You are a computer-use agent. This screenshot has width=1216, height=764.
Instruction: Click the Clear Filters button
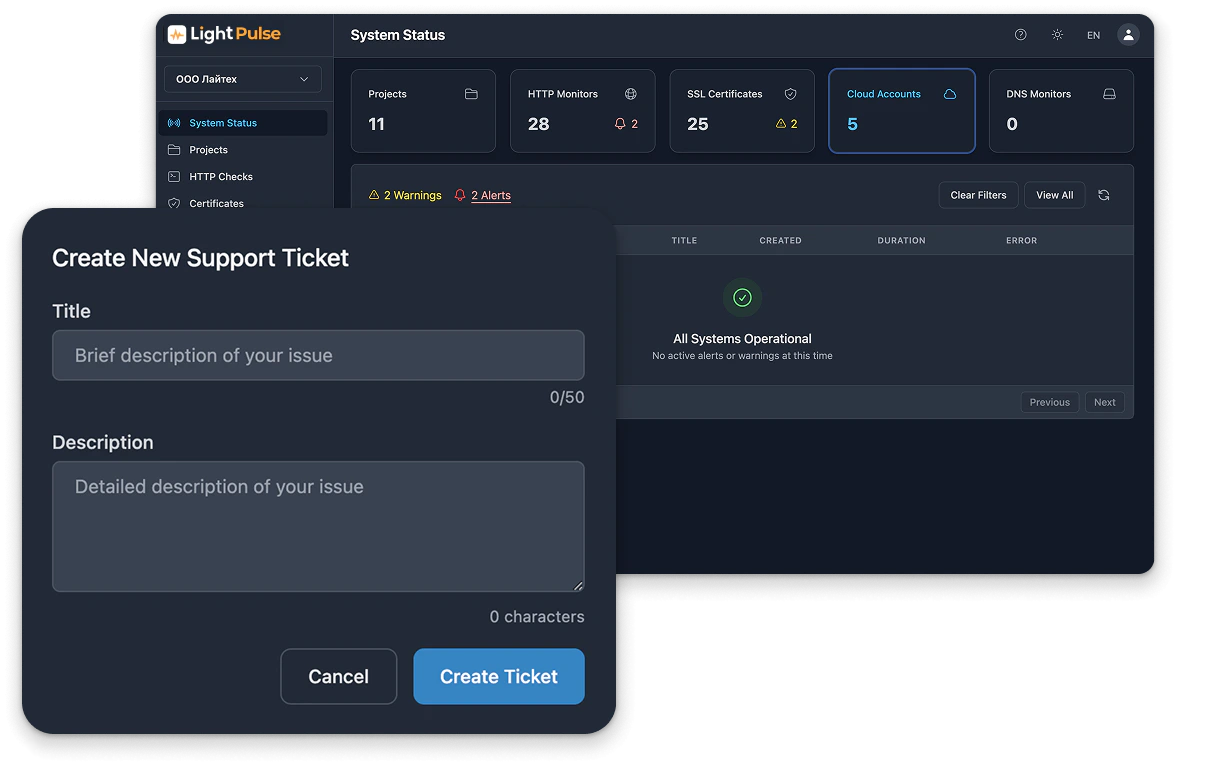[x=977, y=195]
